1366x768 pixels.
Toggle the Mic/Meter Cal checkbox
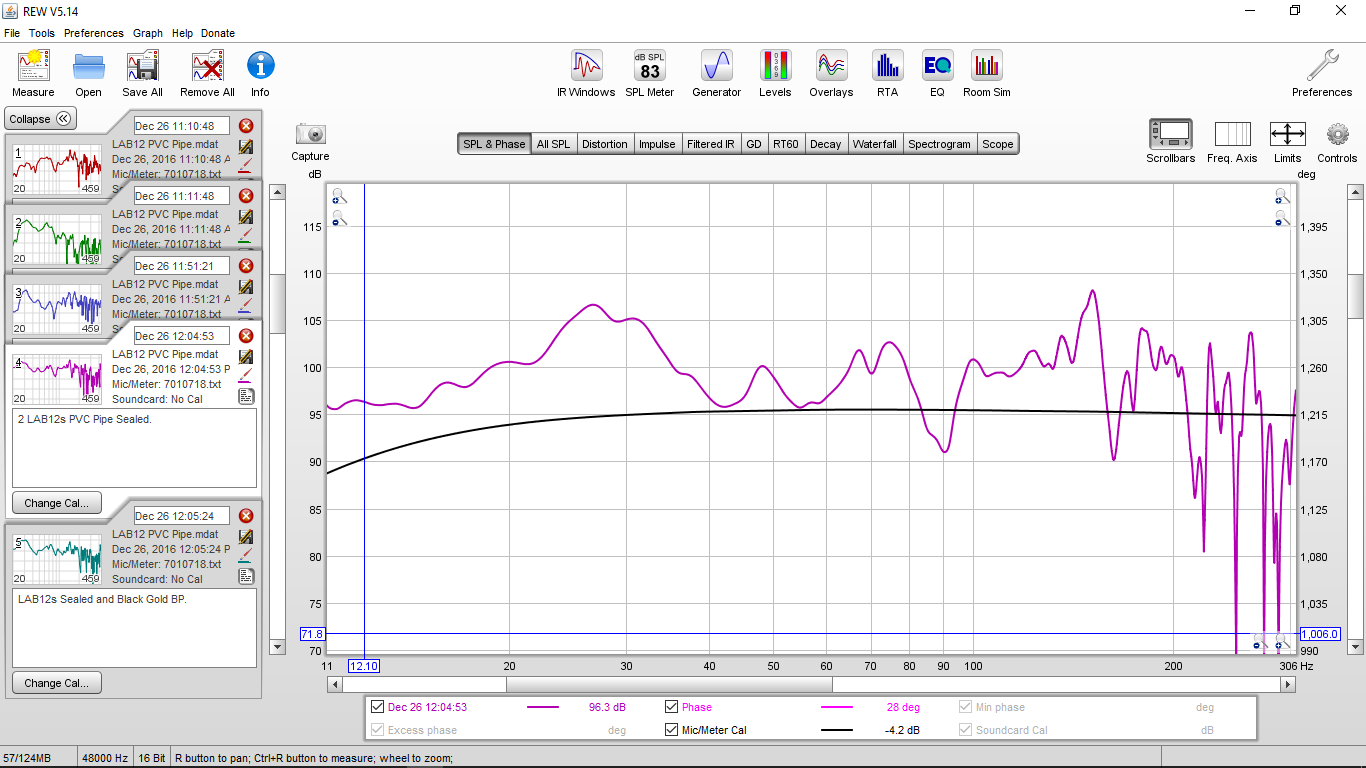(x=671, y=730)
